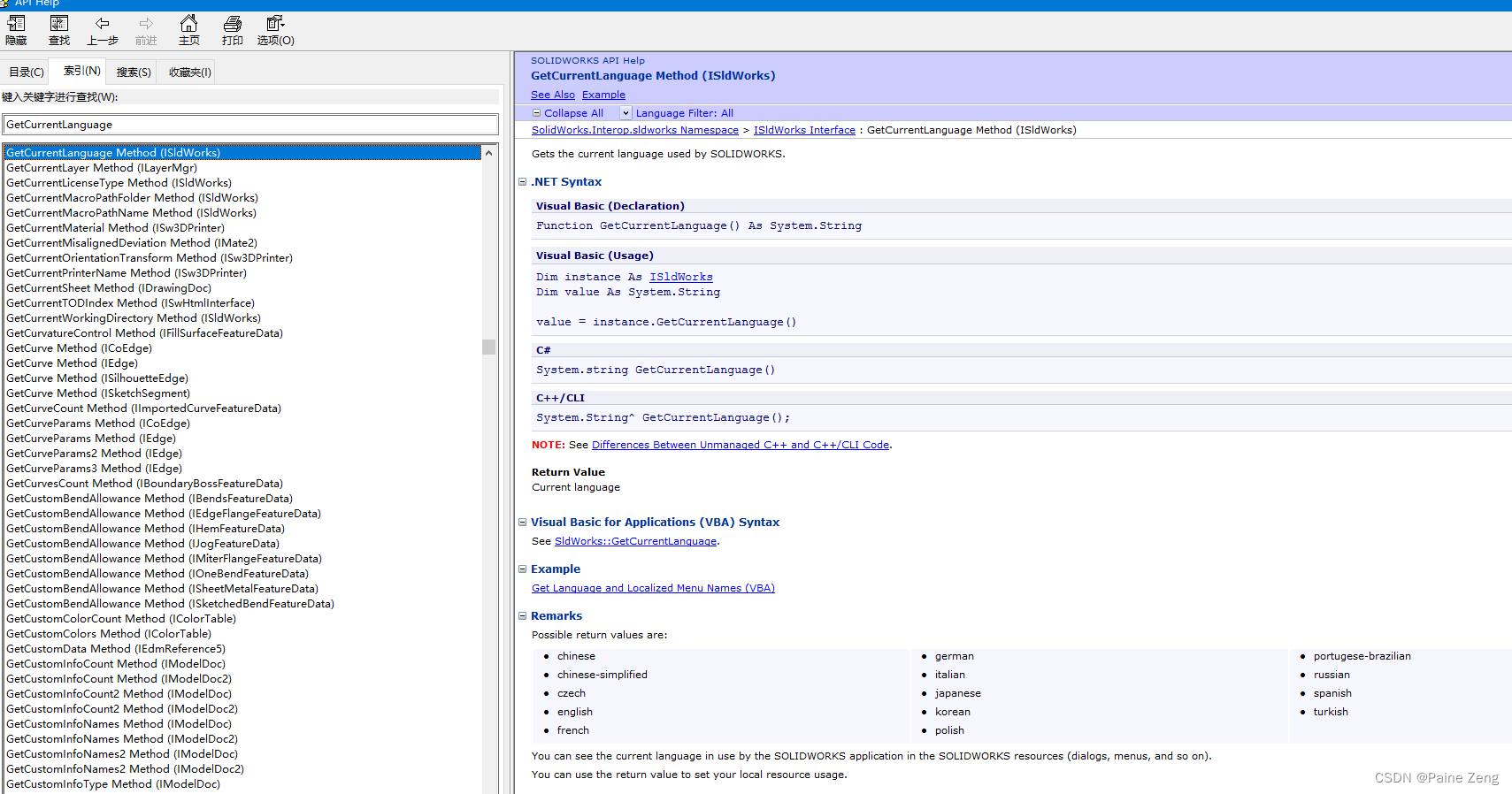Collapse the .NET Syntax section
This screenshot has width=1512, height=794.
tap(523, 182)
